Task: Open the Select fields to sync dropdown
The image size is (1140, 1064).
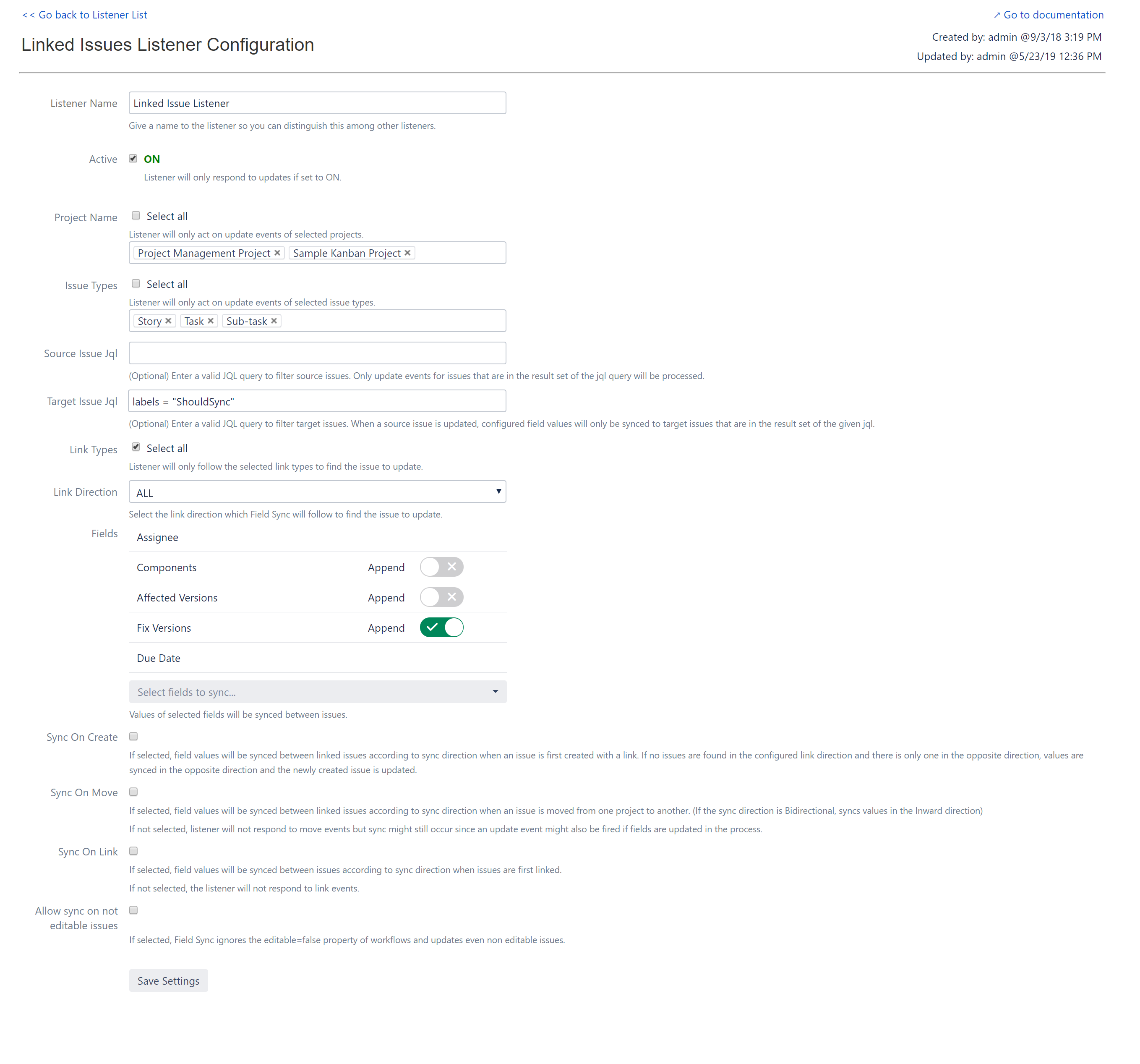Action: click(x=317, y=692)
